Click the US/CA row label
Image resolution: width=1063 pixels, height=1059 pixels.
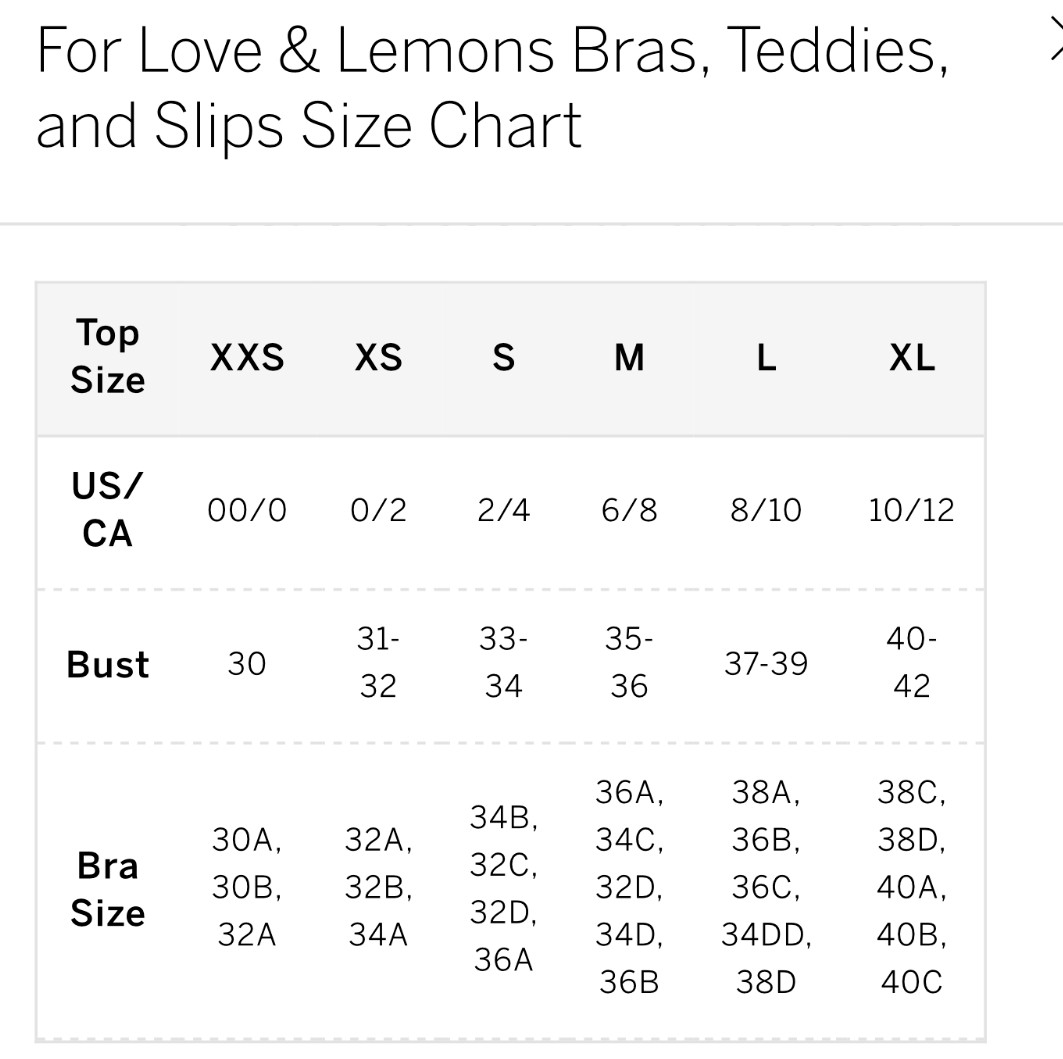point(108,511)
